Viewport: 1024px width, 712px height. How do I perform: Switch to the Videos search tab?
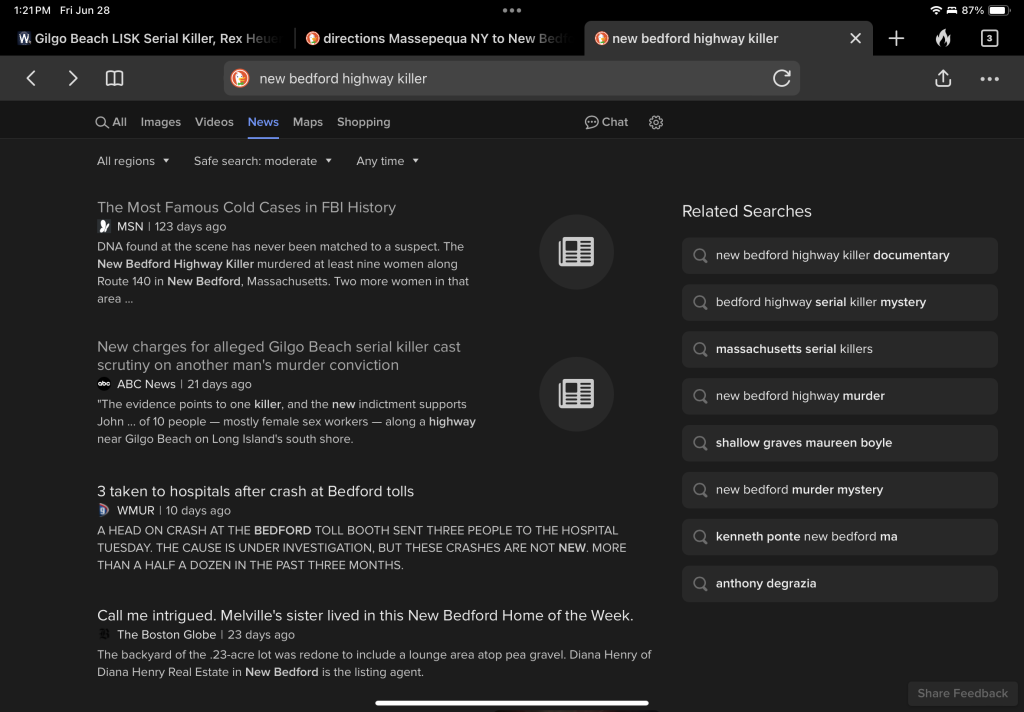click(214, 122)
